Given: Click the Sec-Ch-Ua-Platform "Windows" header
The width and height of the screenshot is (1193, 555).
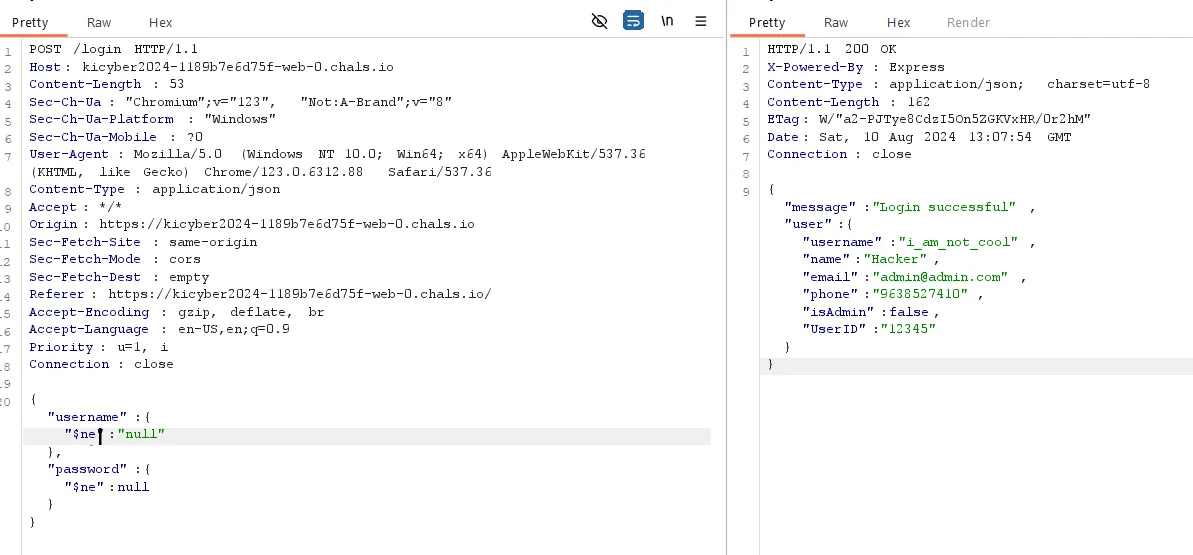Looking at the screenshot, I should tap(152, 120).
